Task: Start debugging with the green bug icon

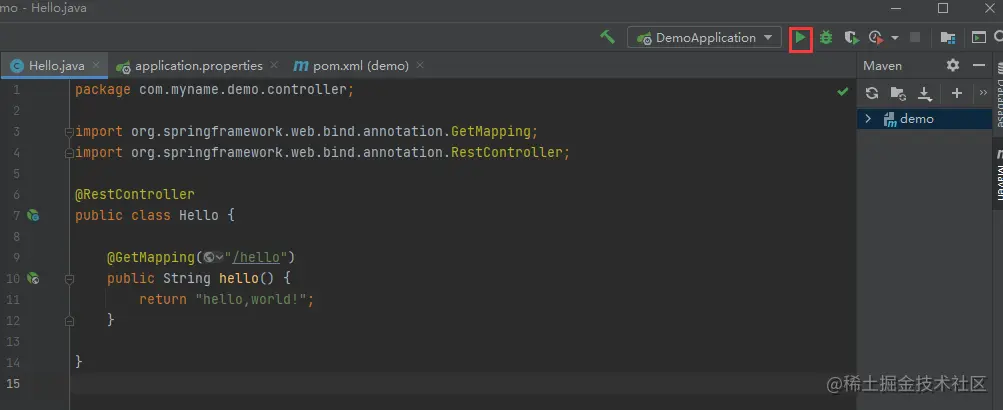Action: pyautogui.click(x=826, y=38)
